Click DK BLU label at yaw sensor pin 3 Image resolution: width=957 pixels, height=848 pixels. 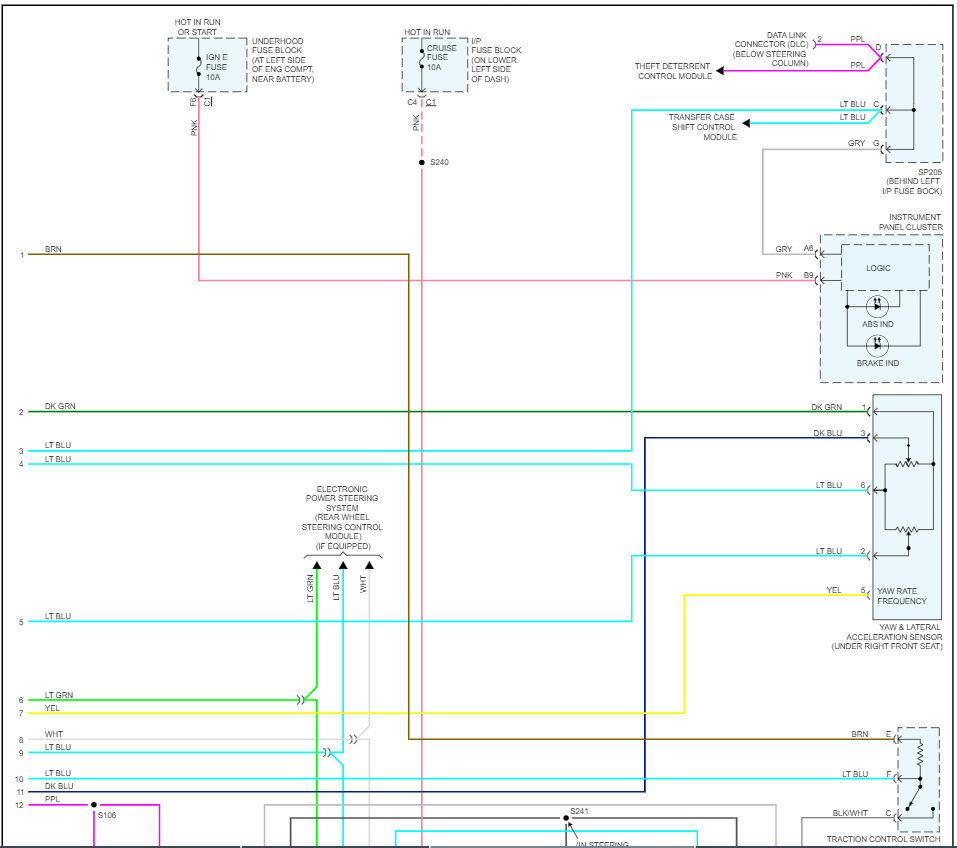click(828, 433)
